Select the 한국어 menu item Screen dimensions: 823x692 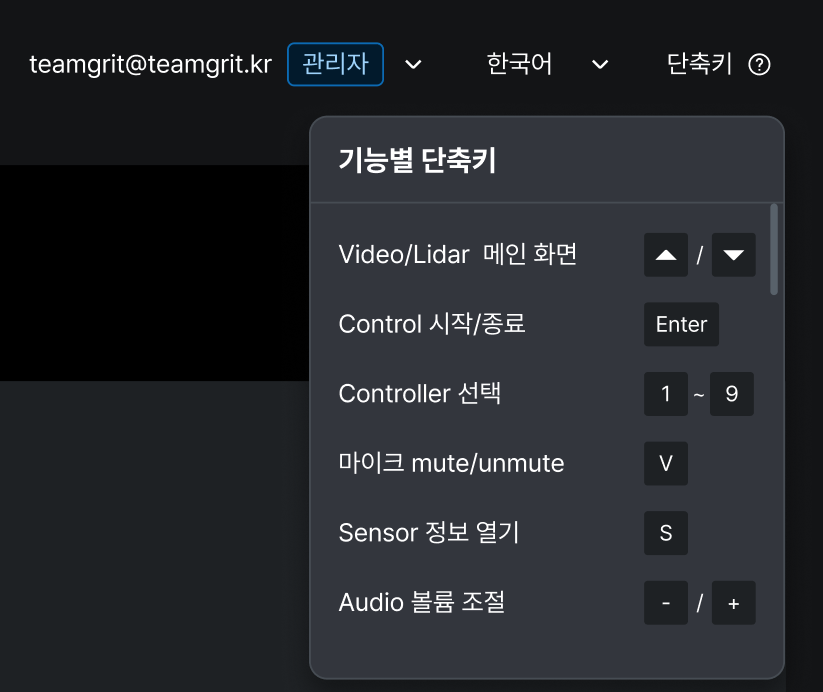519,64
